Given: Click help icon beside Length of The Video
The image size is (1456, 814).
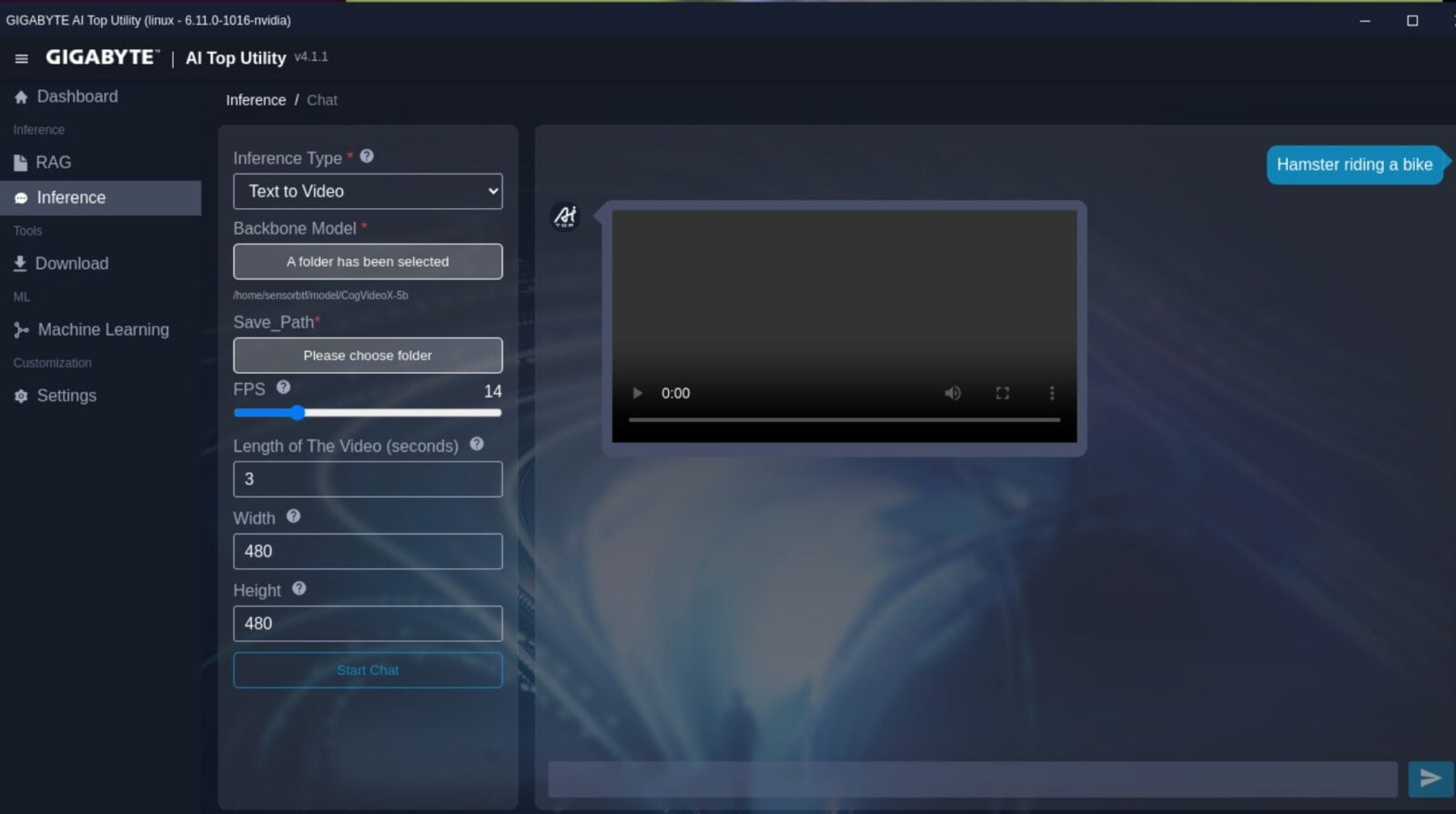Looking at the screenshot, I should 476,444.
